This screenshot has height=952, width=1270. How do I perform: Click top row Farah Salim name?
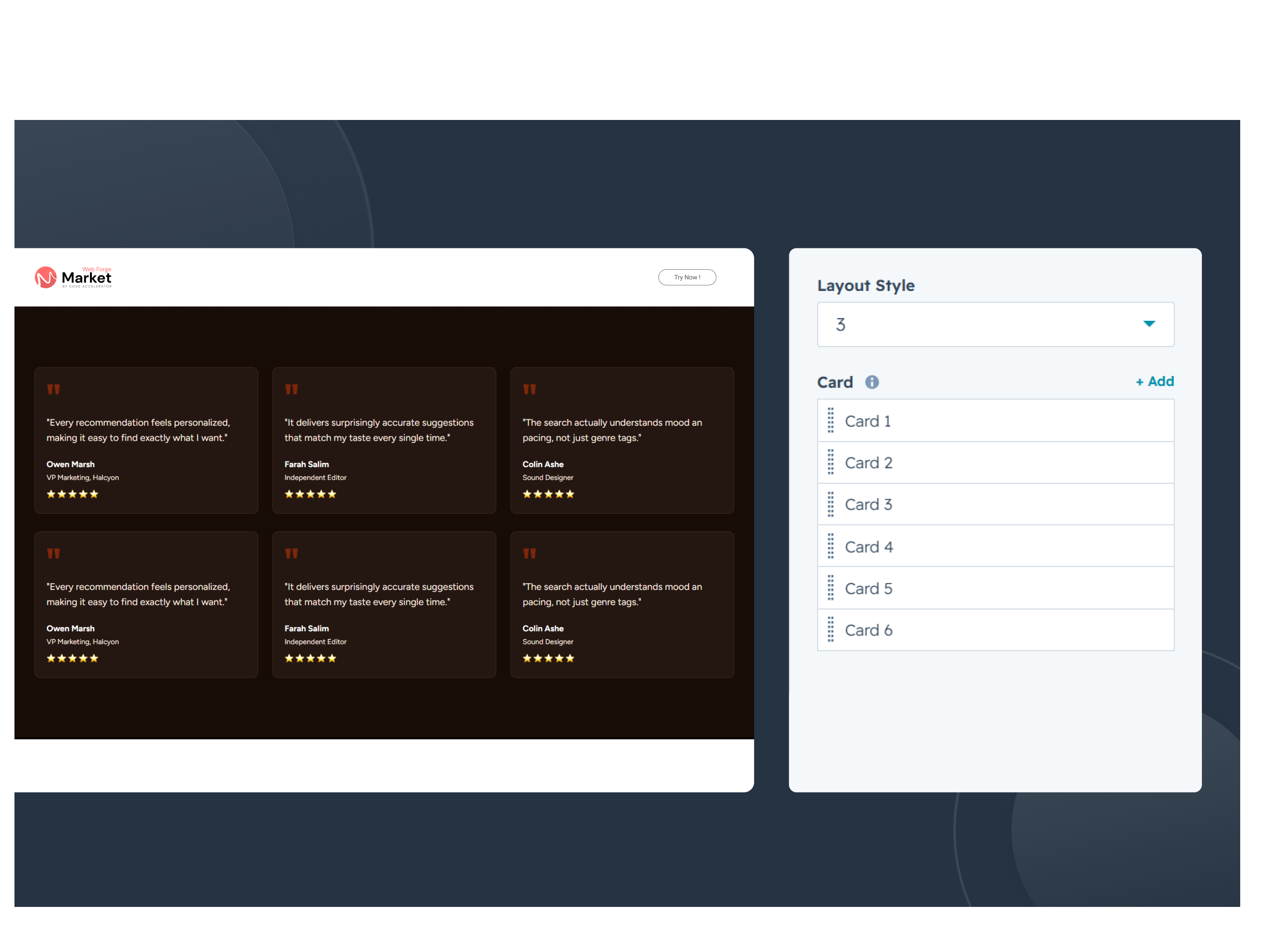point(306,464)
